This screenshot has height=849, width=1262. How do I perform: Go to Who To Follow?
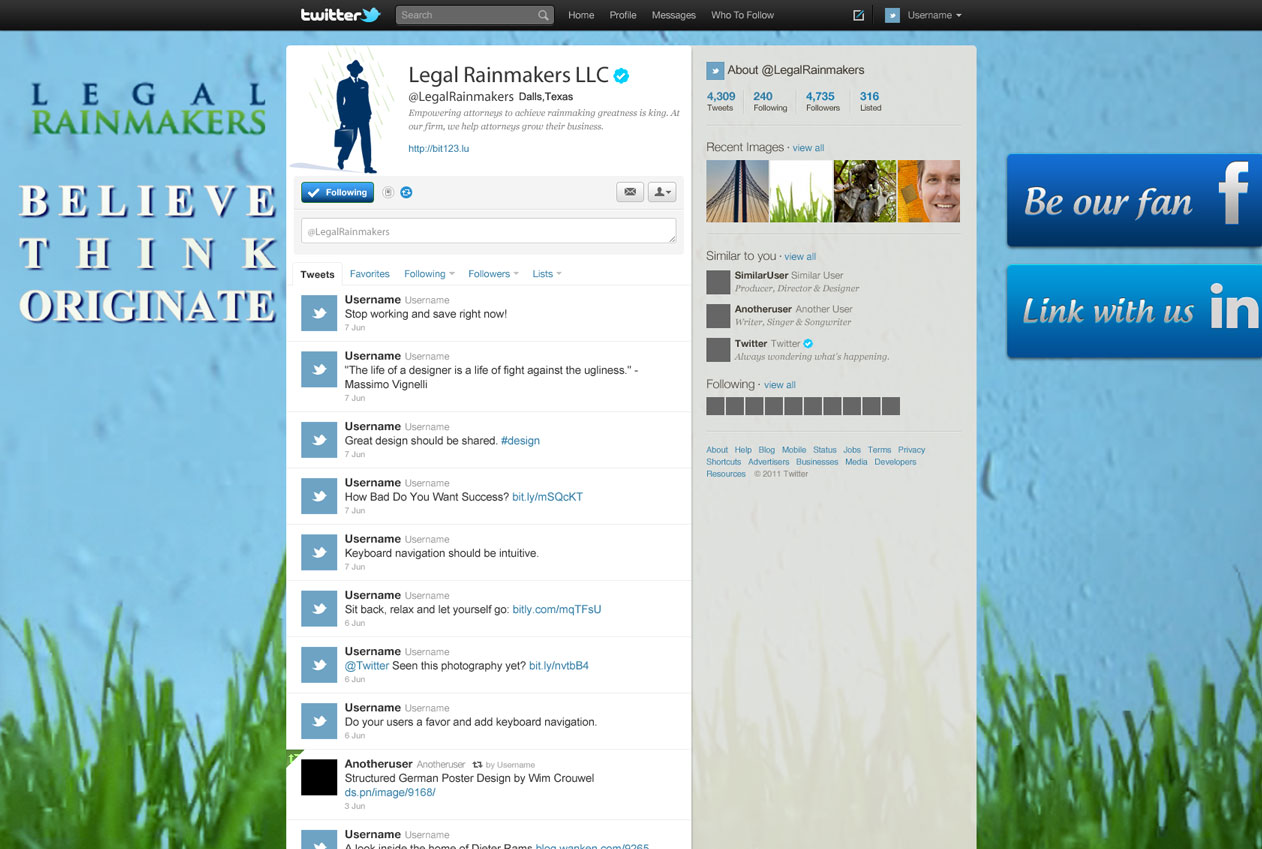742,15
